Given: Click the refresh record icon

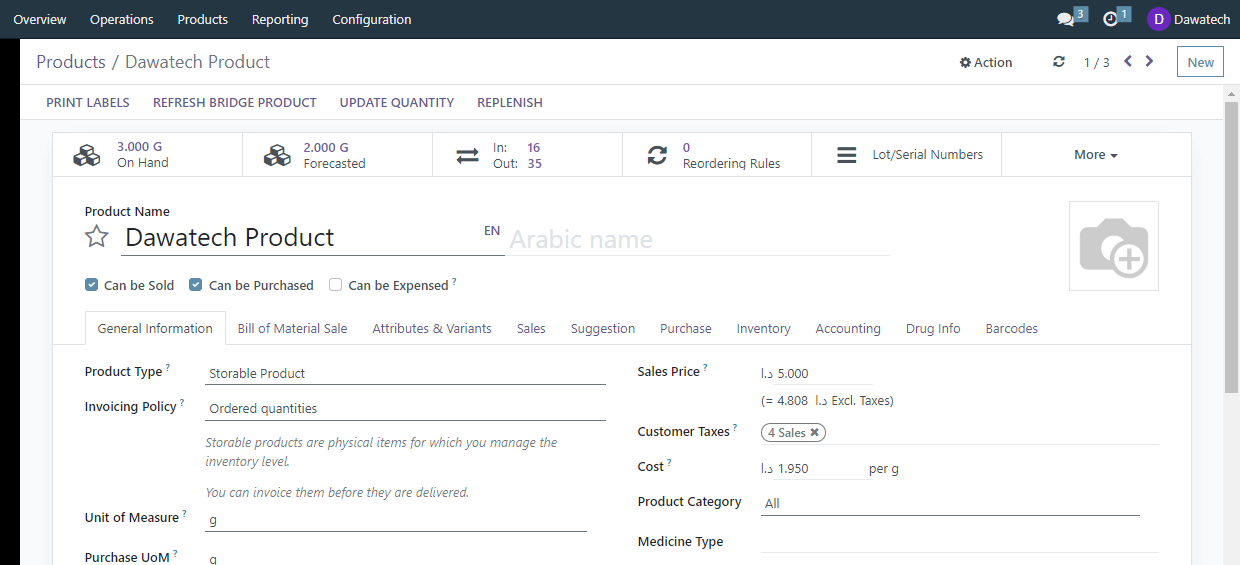Looking at the screenshot, I should [x=1059, y=62].
